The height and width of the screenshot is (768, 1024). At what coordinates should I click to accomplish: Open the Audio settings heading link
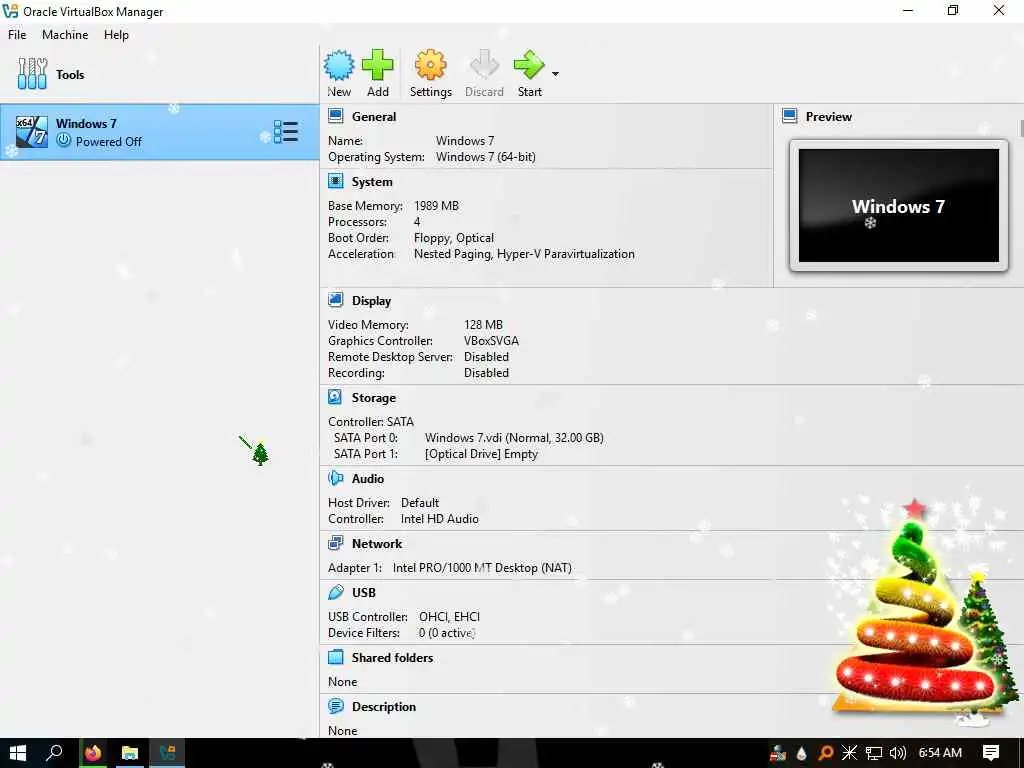tap(368, 479)
